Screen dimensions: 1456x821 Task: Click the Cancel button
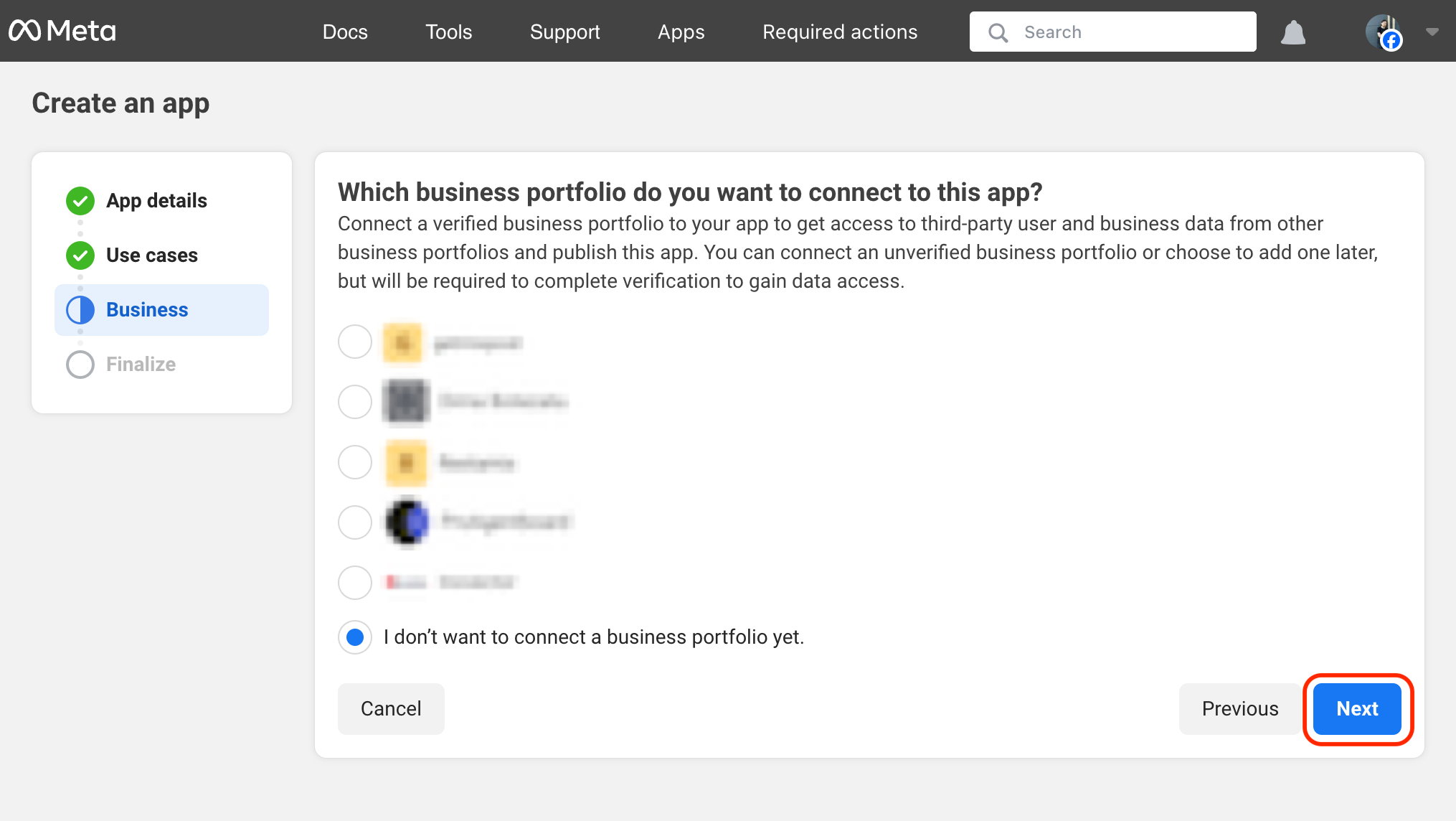pos(391,708)
